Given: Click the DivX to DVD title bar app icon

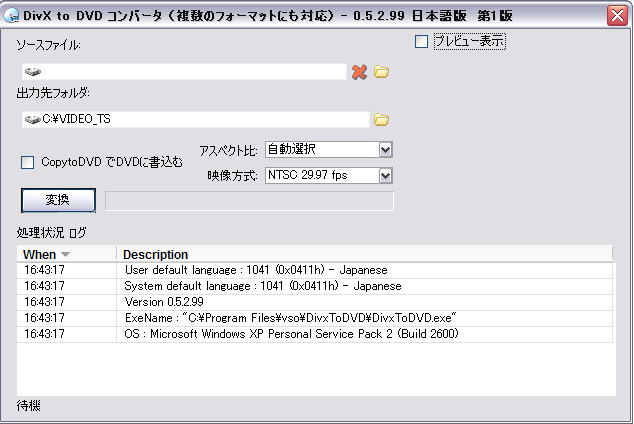Looking at the screenshot, I should tap(11, 15).
